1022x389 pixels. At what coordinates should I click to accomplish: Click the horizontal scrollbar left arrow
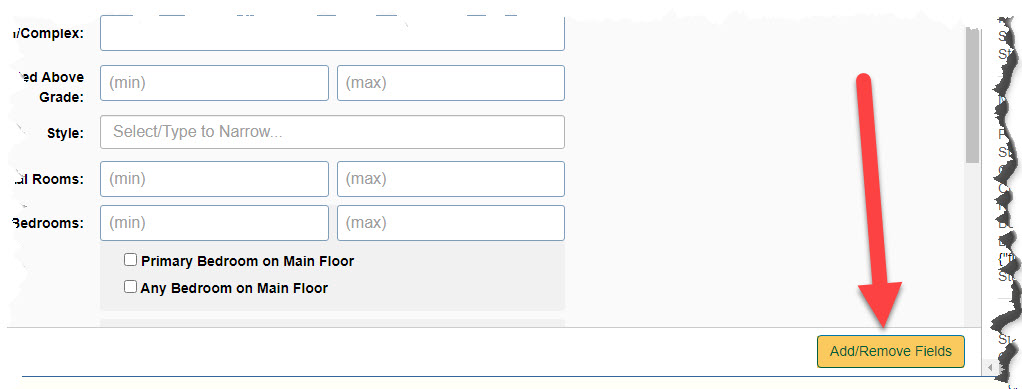[992, 368]
